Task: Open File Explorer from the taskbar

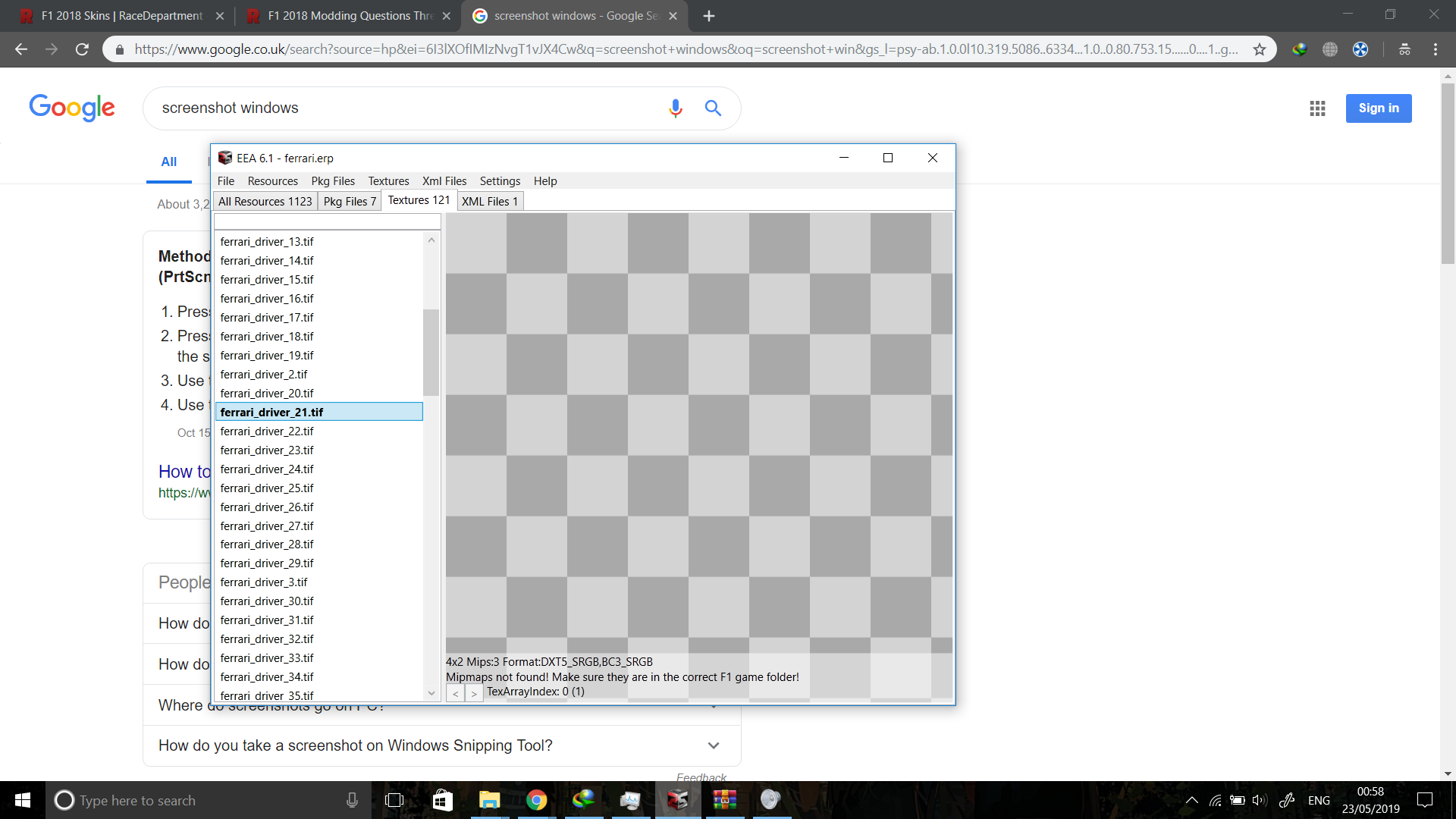Action: pyautogui.click(x=490, y=800)
